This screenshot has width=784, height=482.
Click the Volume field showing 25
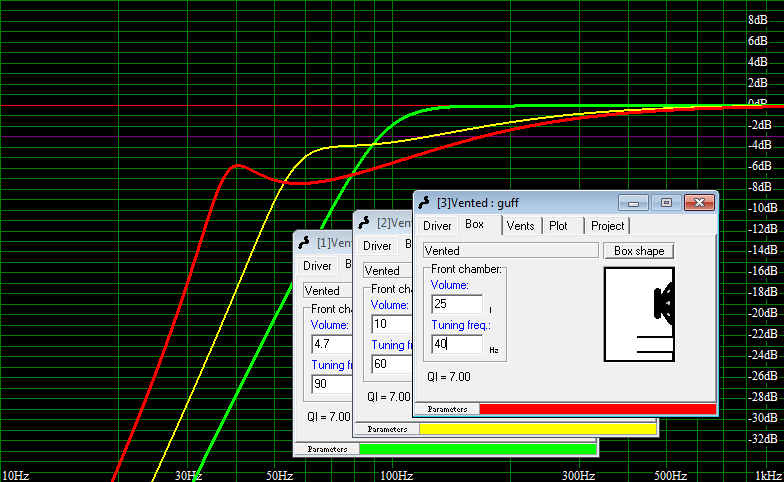457,304
